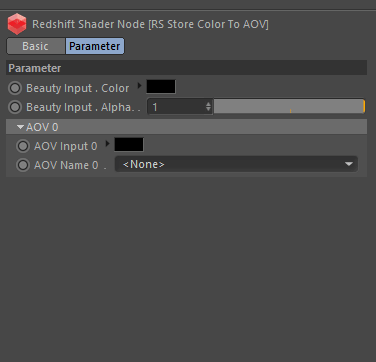Viewport: 376px width, 362px height.
Task: Toggle Beauty Input Alpha animation circle
Action: [x=15, y=107]
